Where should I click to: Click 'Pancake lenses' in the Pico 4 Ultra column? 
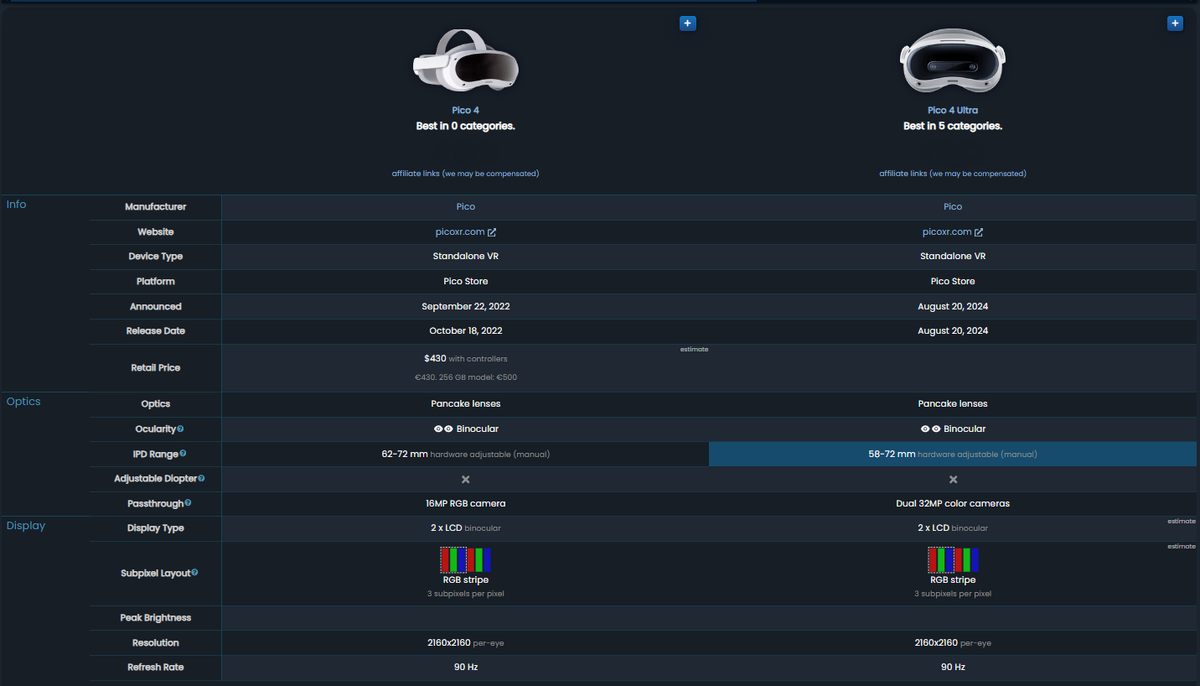tap(953, 404)
